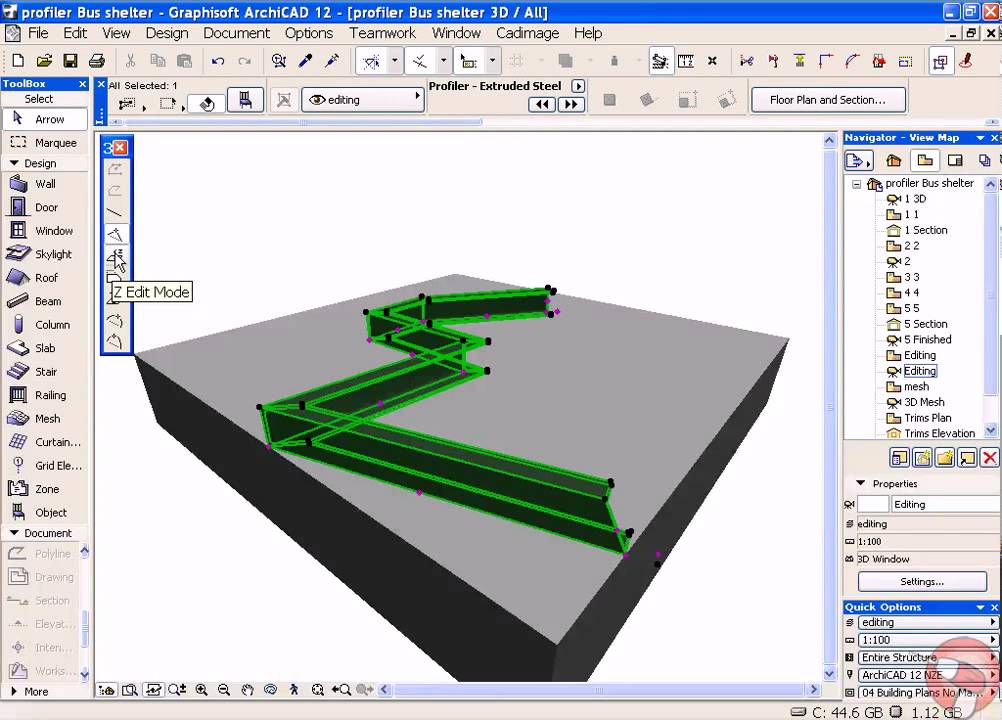Select the Grid Element tool
Screen dimensions: 1002x720
(45, 466)
